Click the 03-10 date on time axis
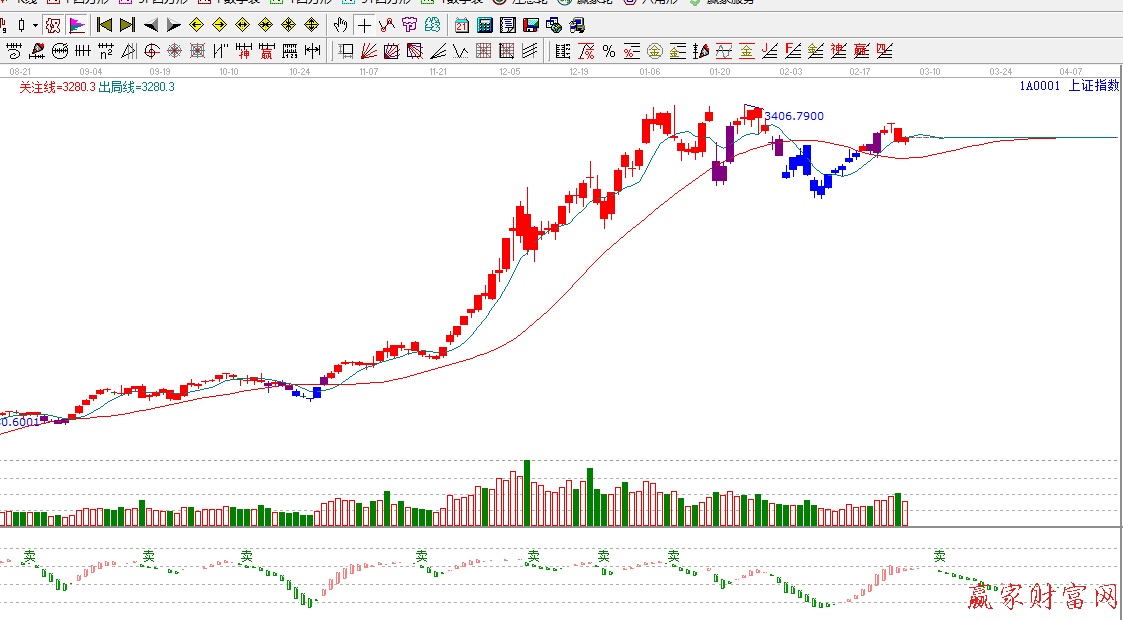 (x=930, y=72)
